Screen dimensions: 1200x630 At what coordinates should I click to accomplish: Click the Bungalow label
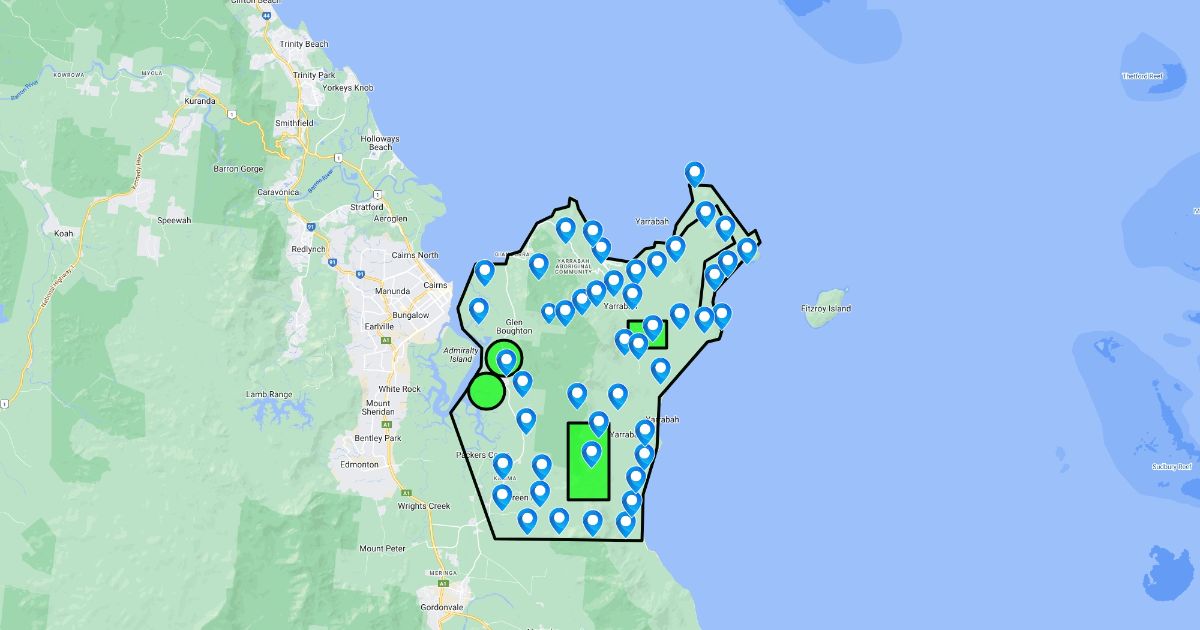(410, 315)
